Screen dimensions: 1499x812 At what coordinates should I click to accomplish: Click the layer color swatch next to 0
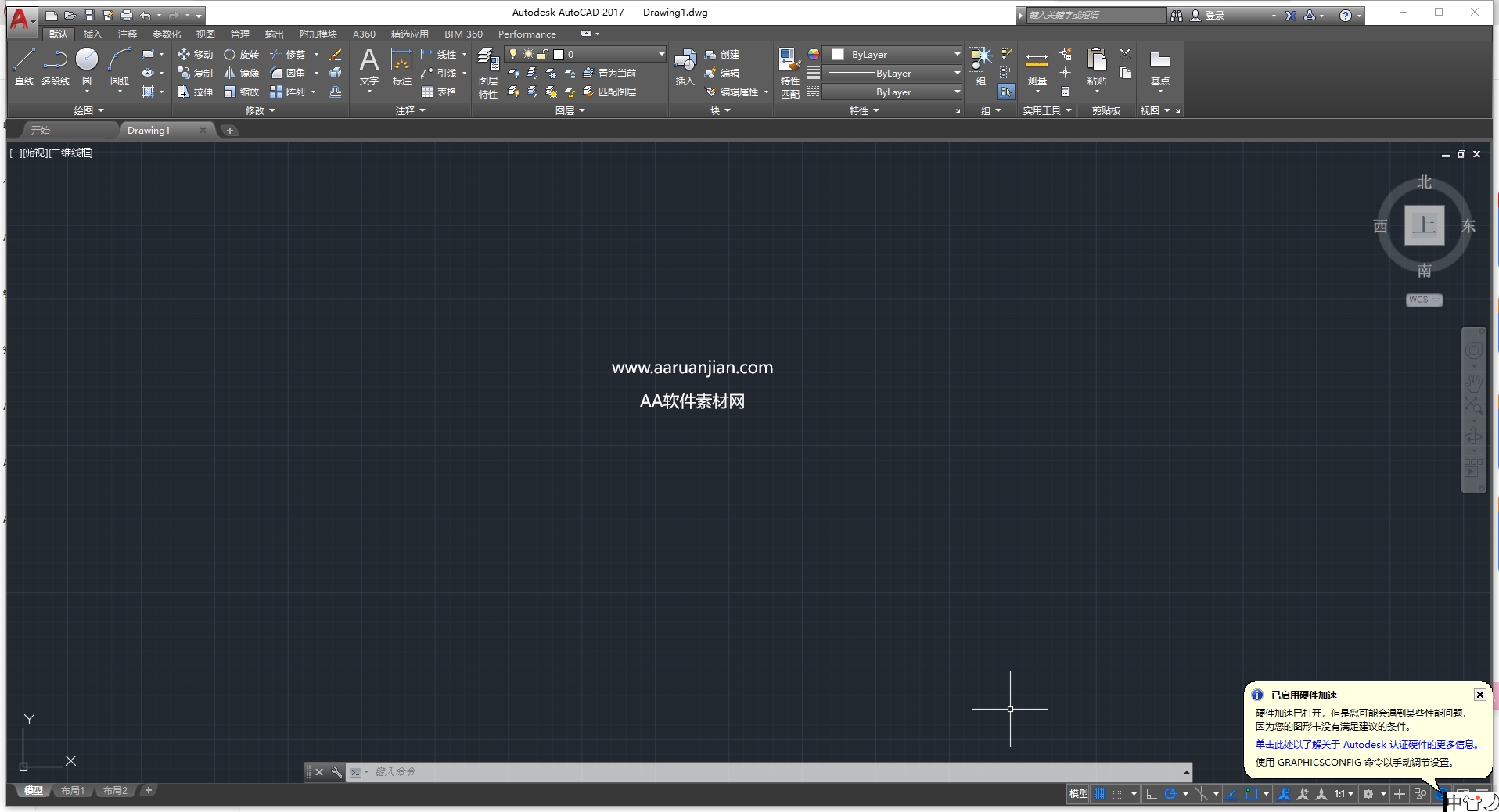click(x=559, y=54)
